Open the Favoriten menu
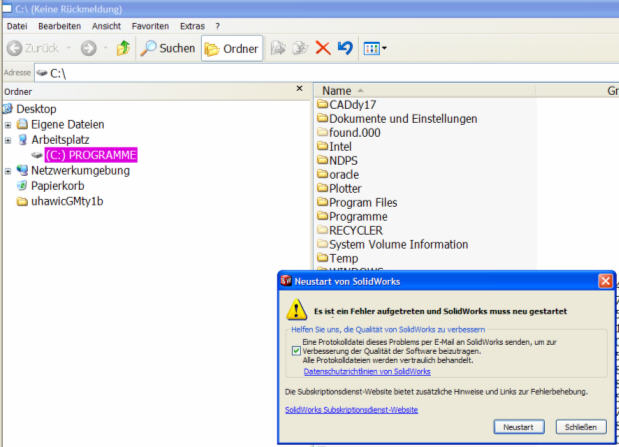Screen dimensions: 619x447 coord(150,26)
